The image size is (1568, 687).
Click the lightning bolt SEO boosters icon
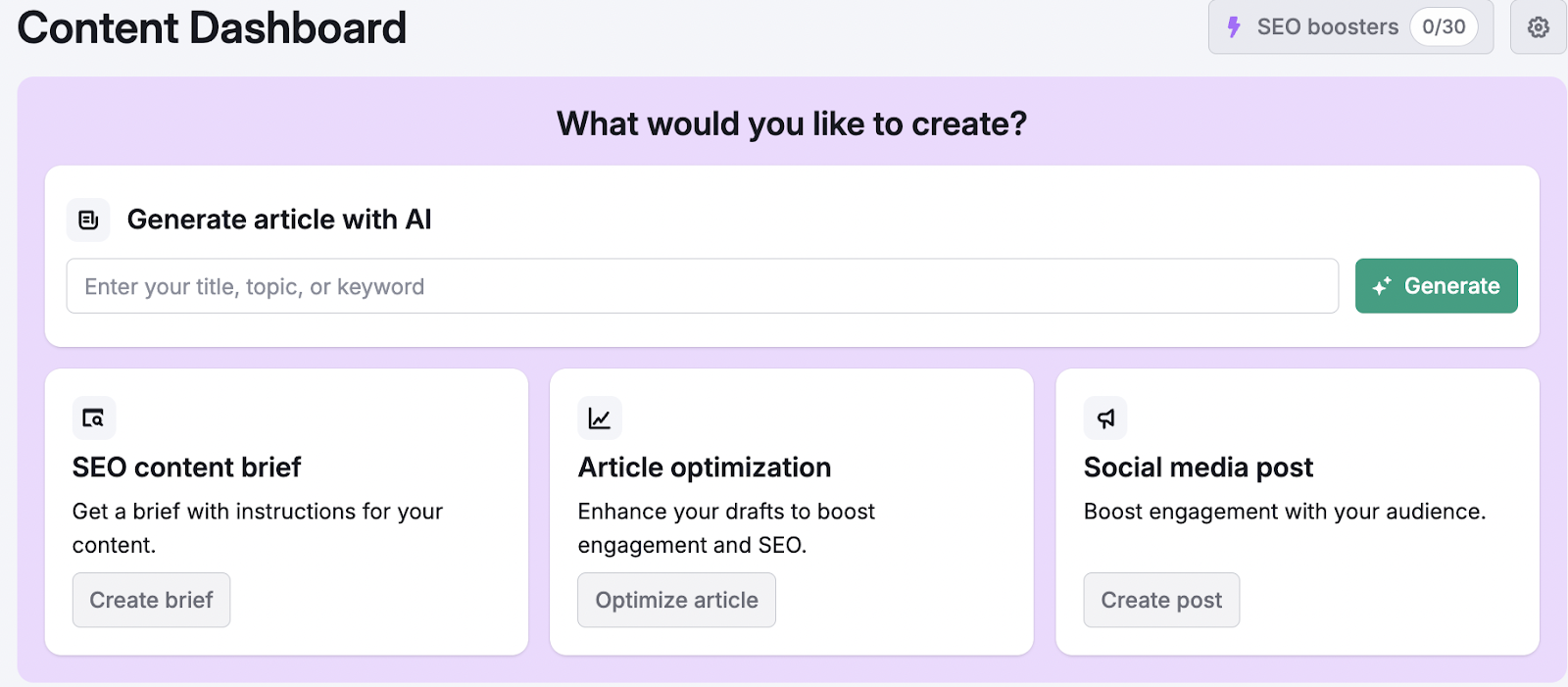(x=1234, y=27)
